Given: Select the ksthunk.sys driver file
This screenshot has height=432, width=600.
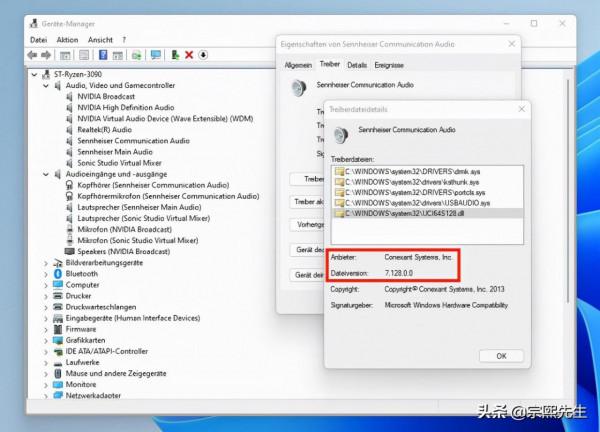Looking at the screenshot, I should 412,182.
